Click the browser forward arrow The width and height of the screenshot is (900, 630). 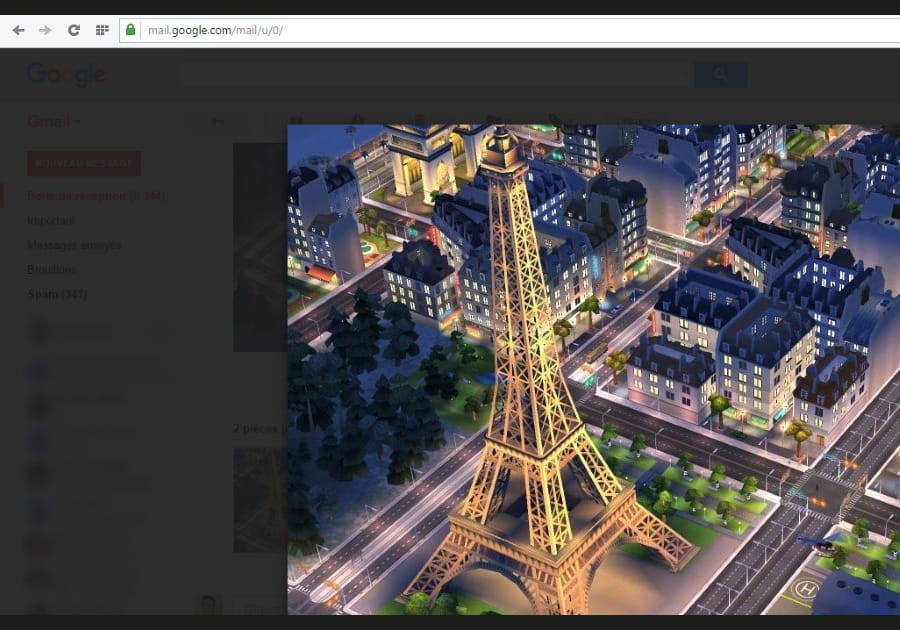[45, 30]
